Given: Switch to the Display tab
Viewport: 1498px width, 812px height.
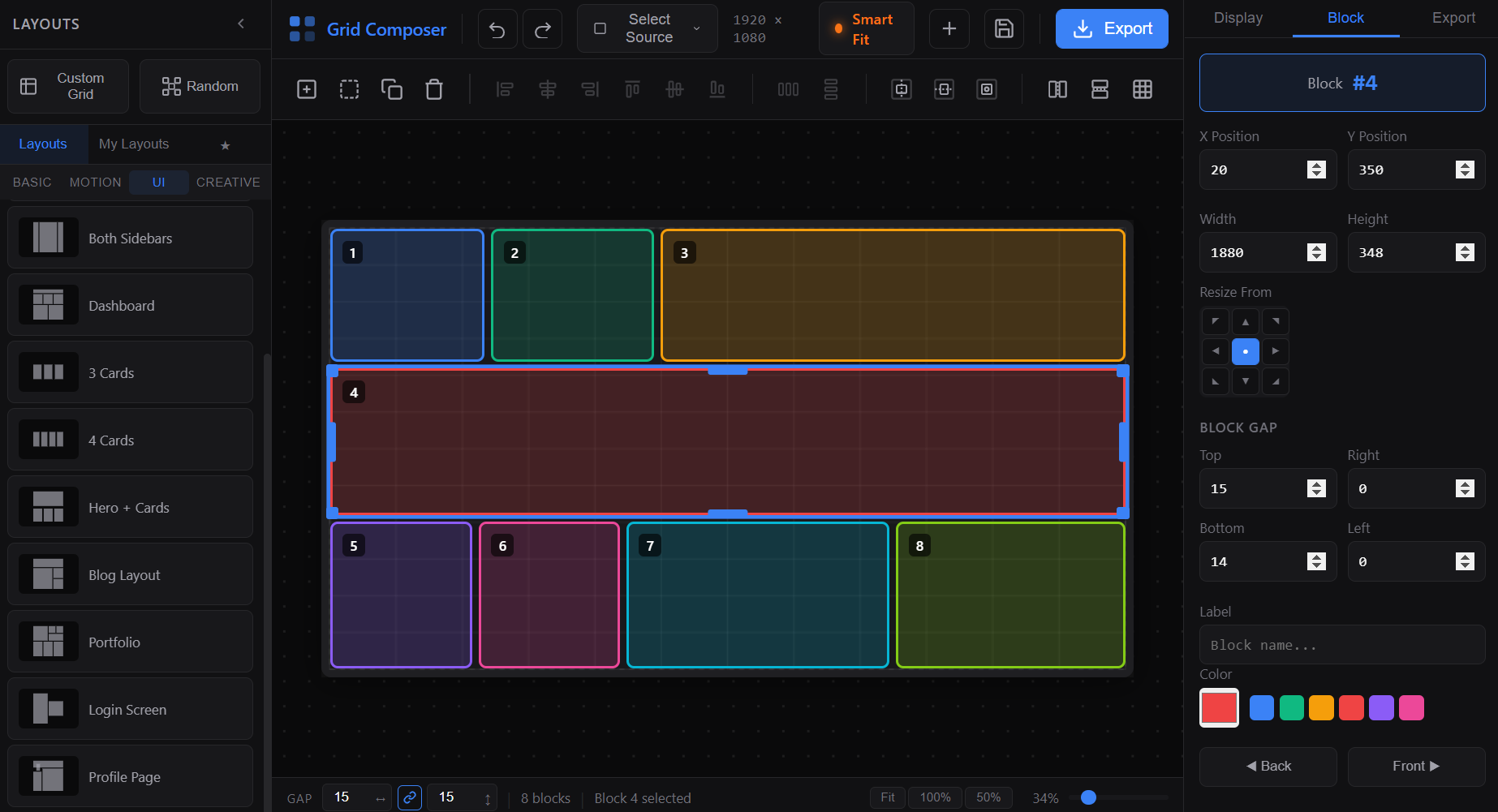Looking at the screenshot, I should coord(1238,17).
